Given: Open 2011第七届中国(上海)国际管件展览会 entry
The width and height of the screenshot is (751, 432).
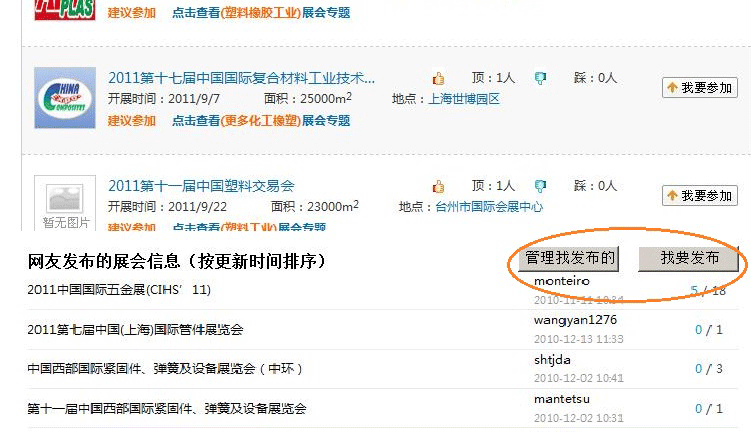Looking at the screenshot, I should pyautogui.click(x=135, y=330).
